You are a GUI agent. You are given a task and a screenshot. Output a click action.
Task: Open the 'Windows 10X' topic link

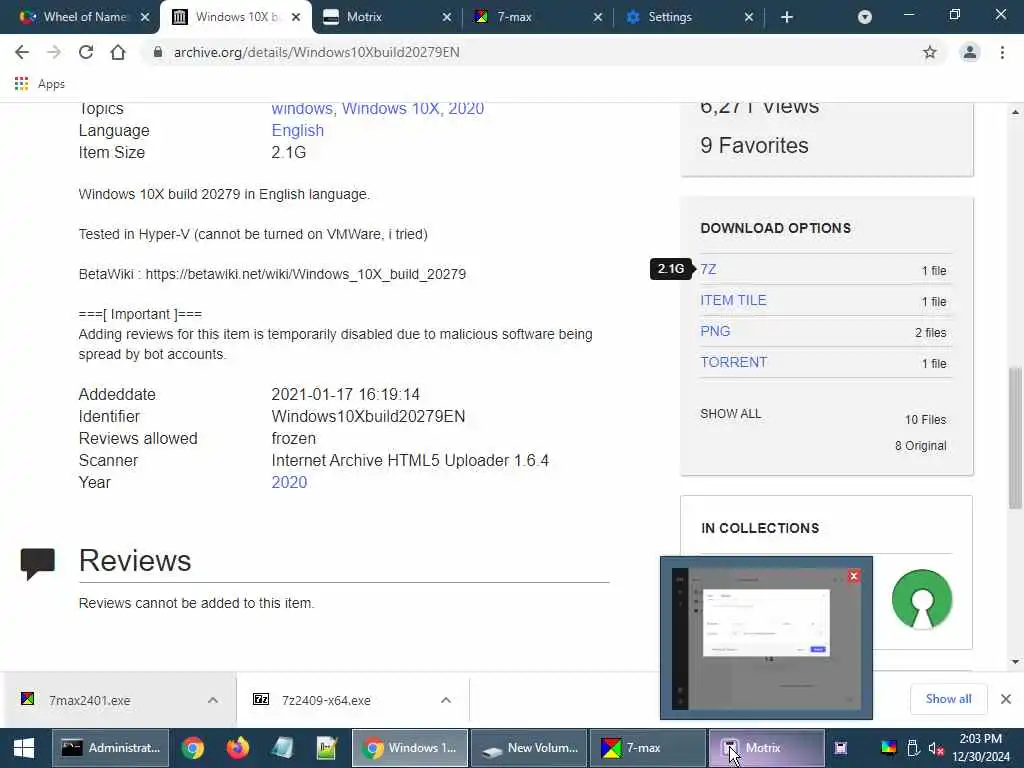click(x=390, y=108)
